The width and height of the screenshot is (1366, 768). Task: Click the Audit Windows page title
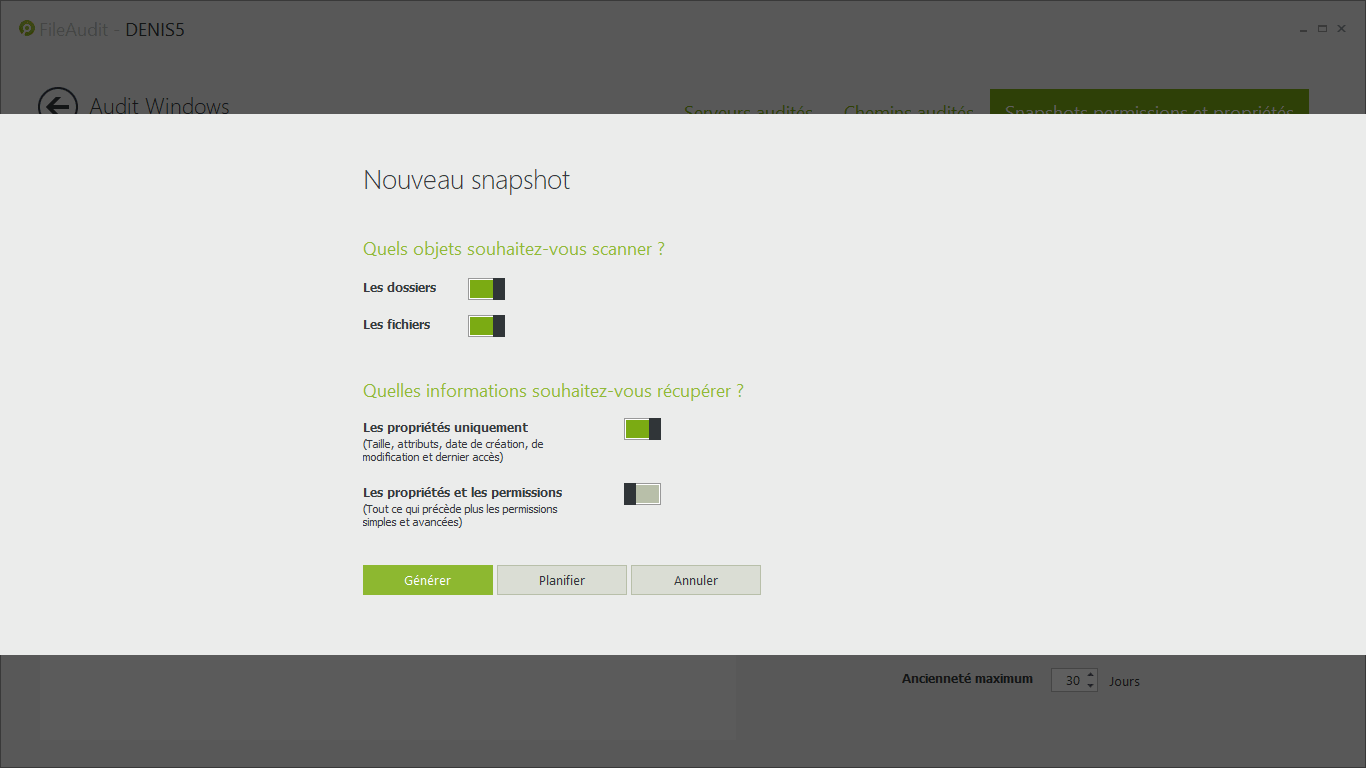point(160,106)
